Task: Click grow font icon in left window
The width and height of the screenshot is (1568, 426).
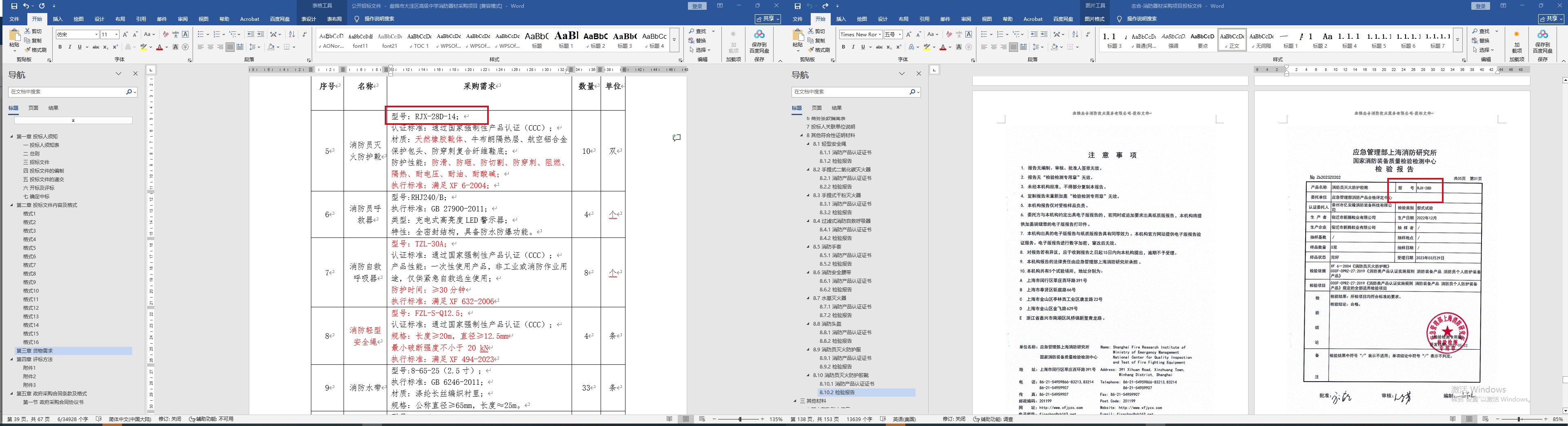Action: click(x=125, y=35)
